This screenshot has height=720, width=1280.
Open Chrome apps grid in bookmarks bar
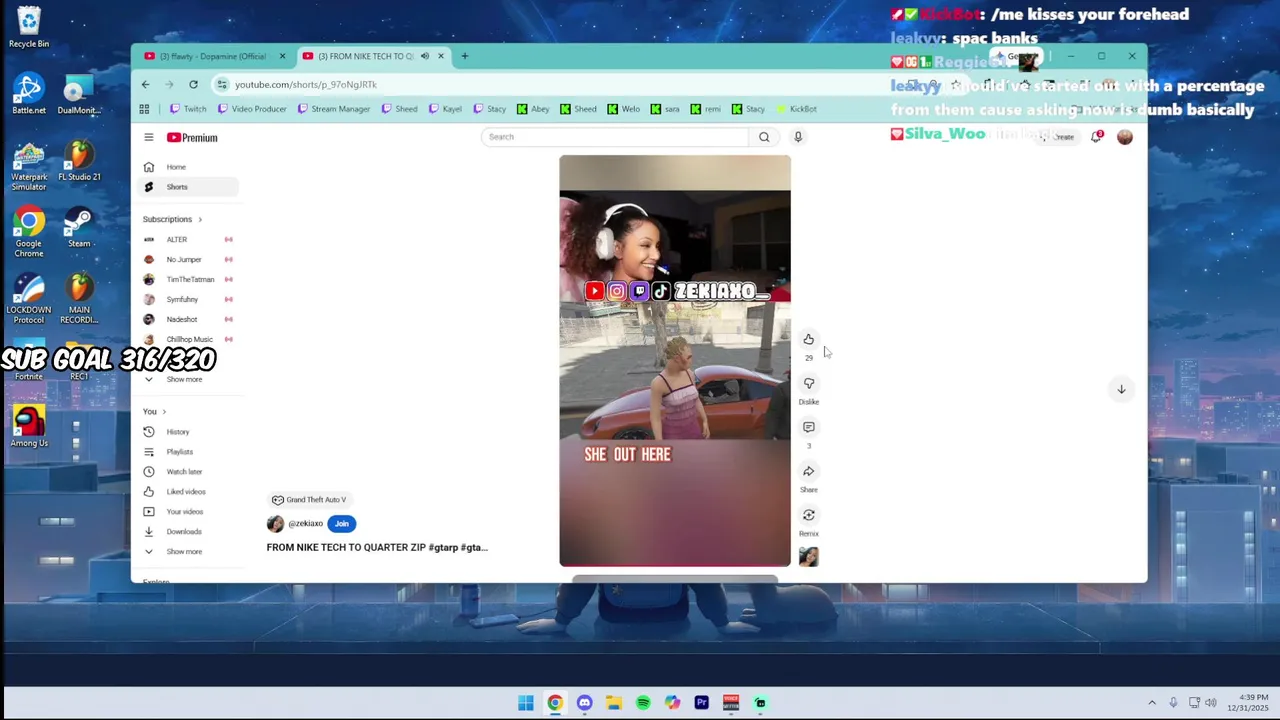[x=144, y=109]
